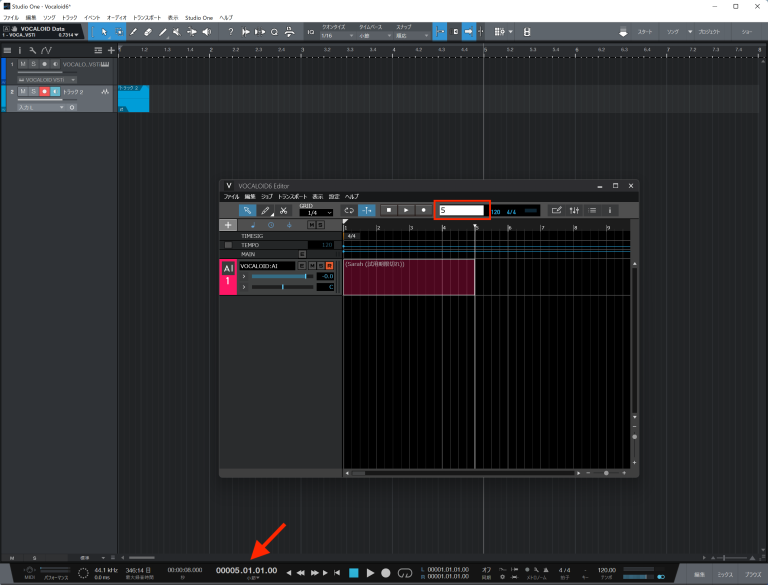Click the wrench icon above the track list
Screen dimensions: 768x585
coord(32,50)
